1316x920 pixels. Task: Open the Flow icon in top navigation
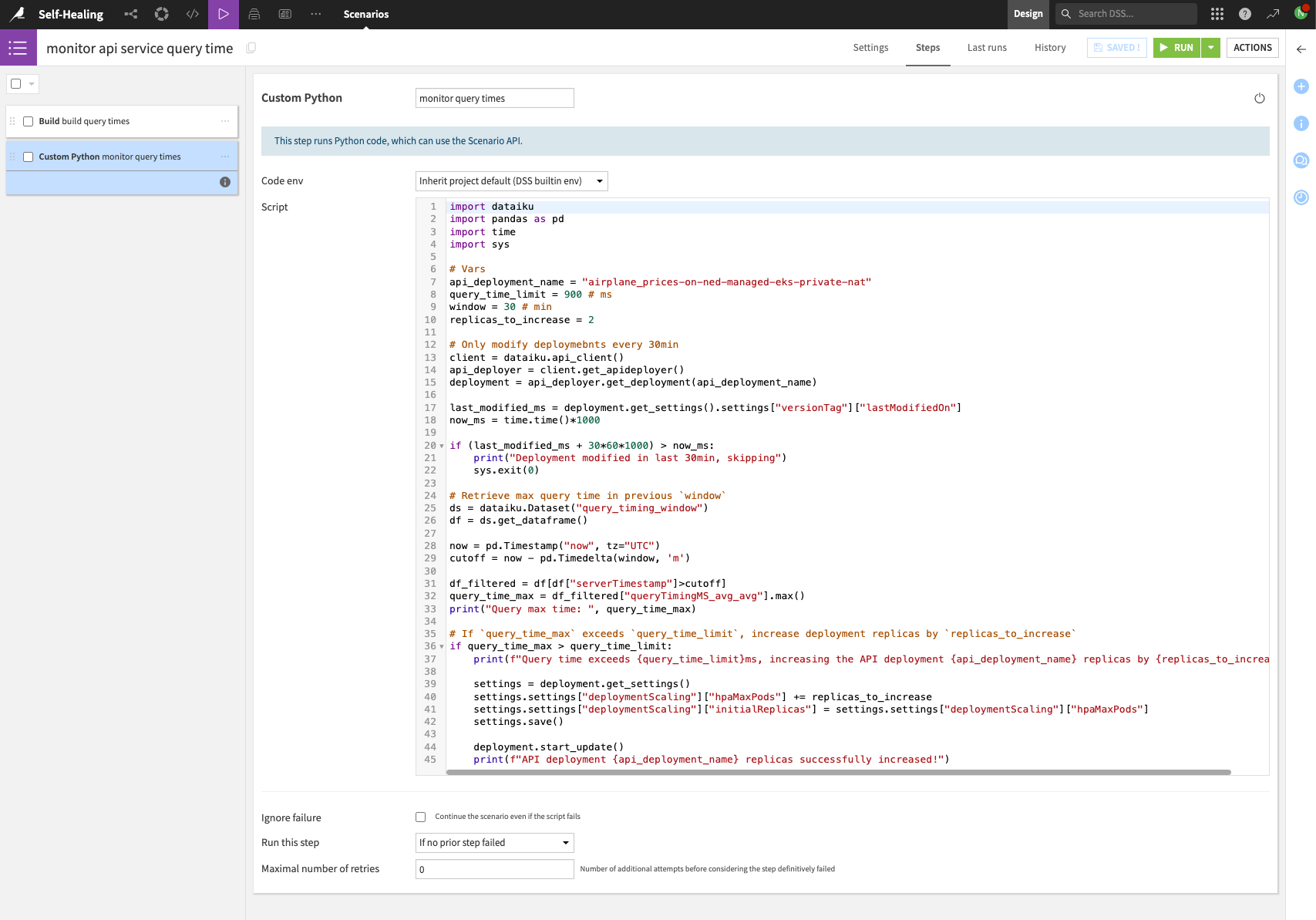[131, 14]
